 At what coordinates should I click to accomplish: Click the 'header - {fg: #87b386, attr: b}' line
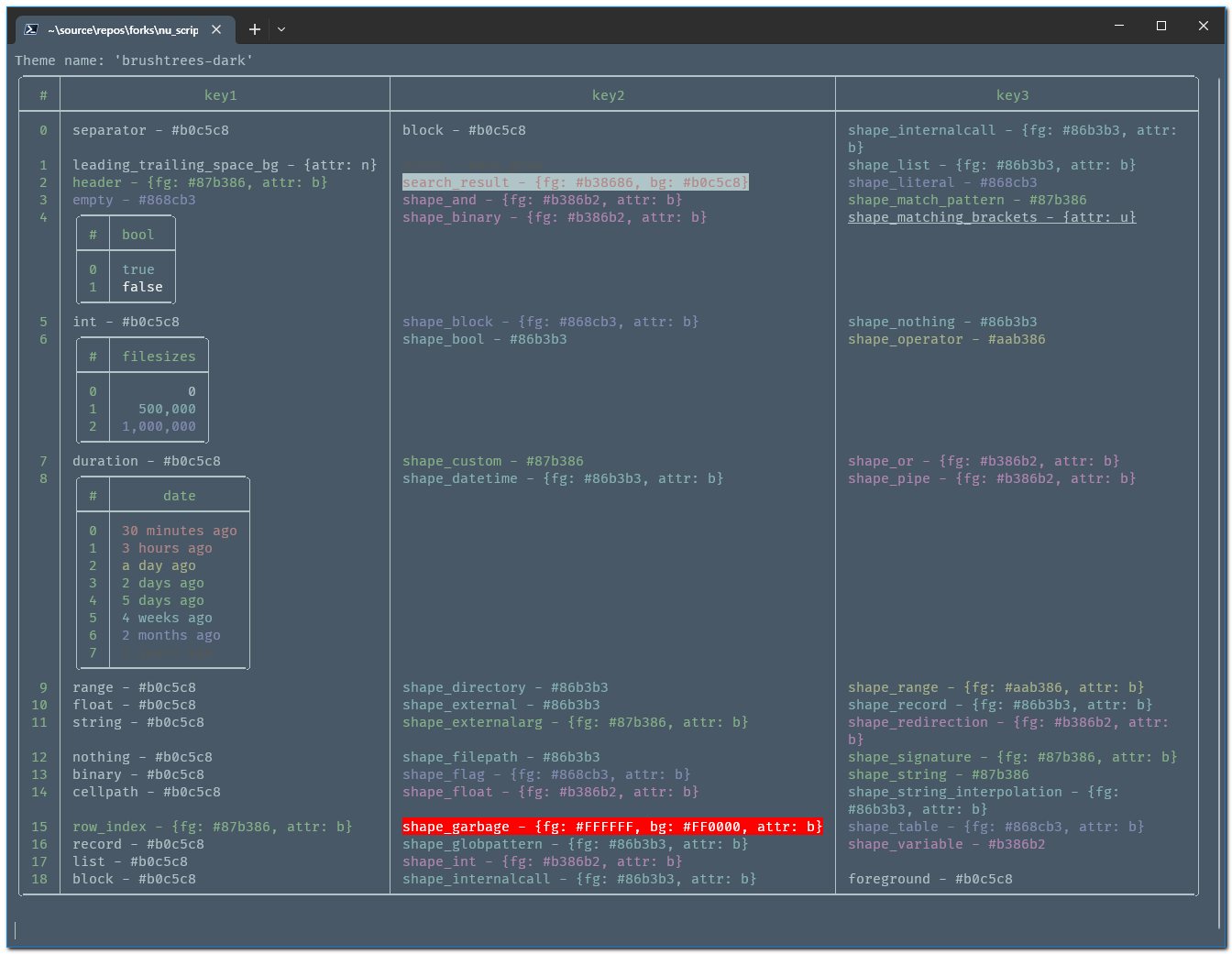(201, 182)
